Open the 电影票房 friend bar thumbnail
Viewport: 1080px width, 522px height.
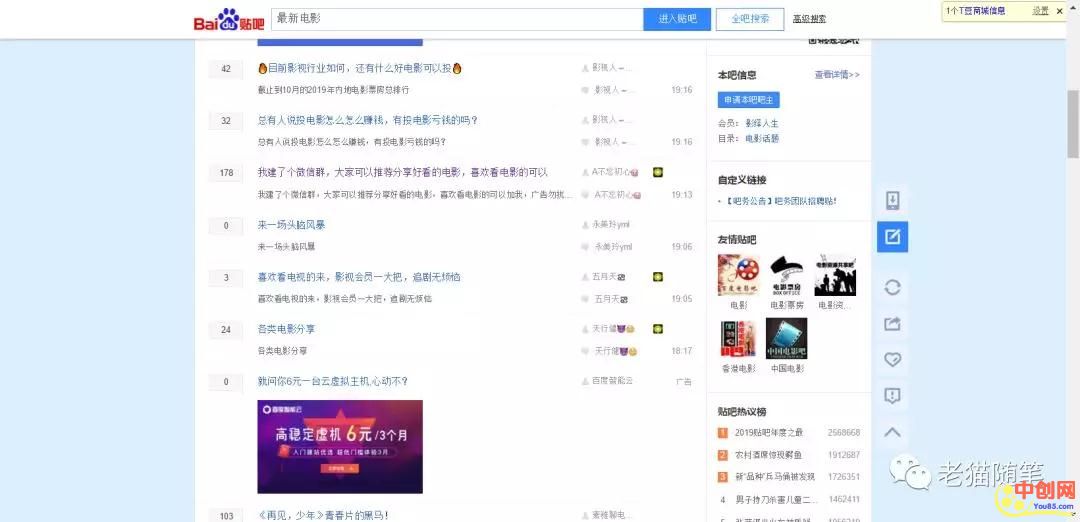click(786, 276)
